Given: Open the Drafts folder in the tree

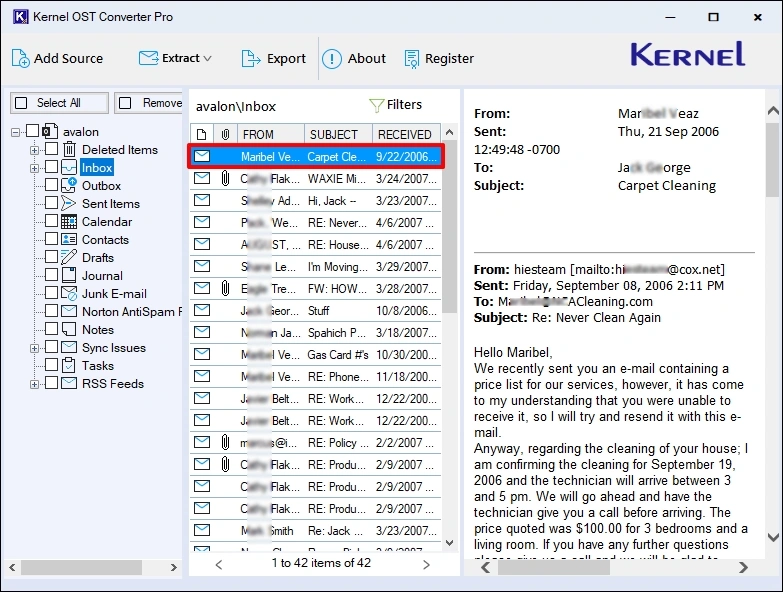Looking at the screenshot, I should coord(97,258).
